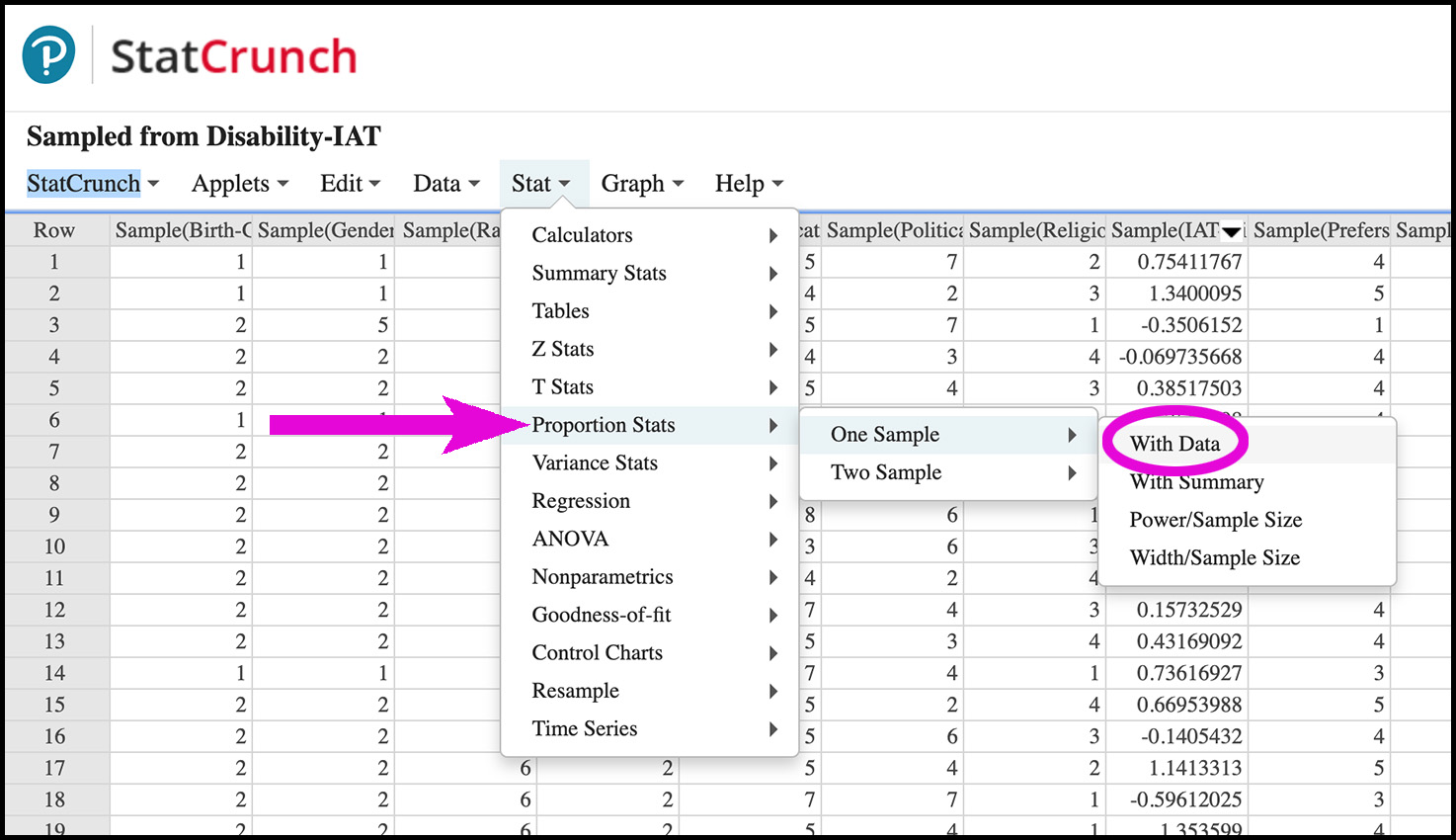Choose Power/Sample Size option
This screenshot has height=840, width=1456.
coord(1248,520)
